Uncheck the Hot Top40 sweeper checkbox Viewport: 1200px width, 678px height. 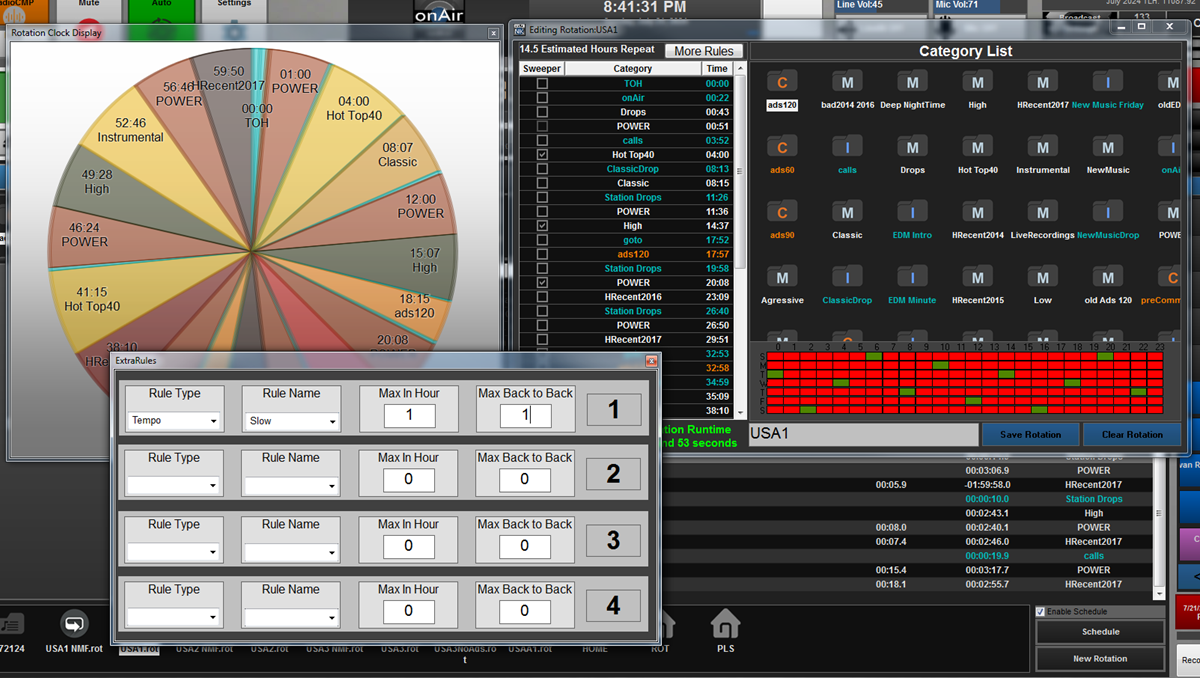pyautogui.click(x=542, y=155)
